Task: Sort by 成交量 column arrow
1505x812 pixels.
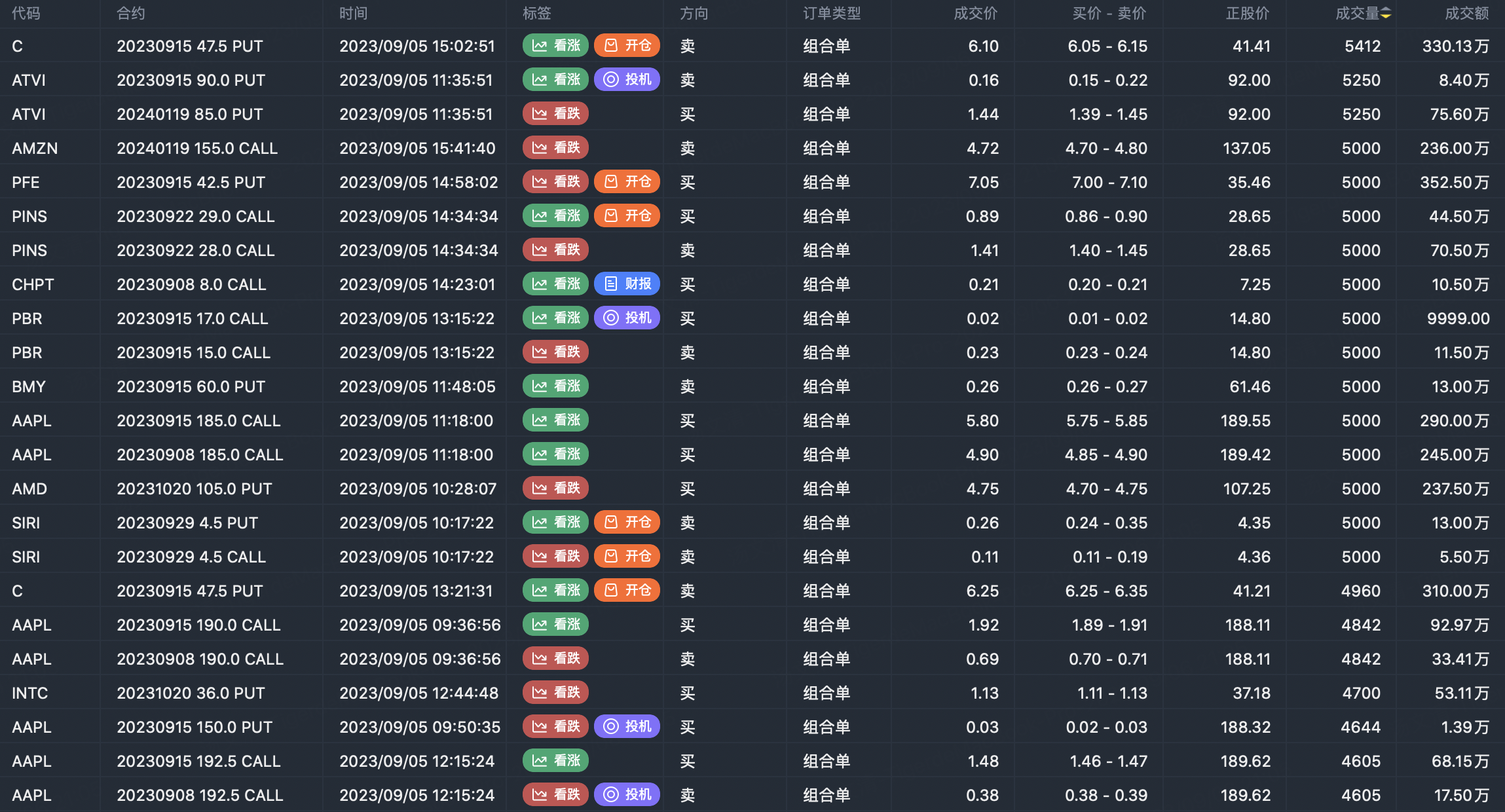Action: tap(1386, 14)
